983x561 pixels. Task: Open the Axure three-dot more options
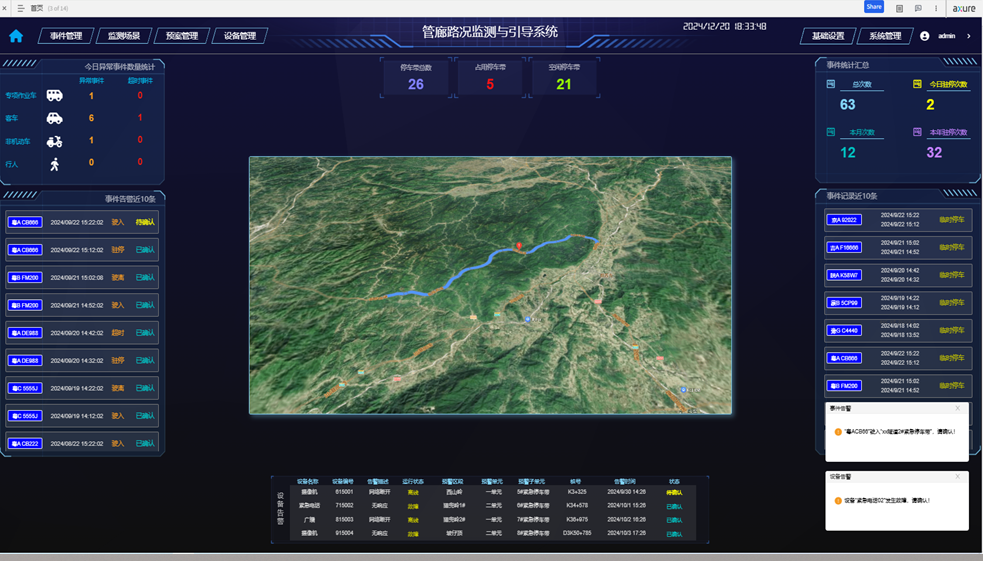point(937,7)
